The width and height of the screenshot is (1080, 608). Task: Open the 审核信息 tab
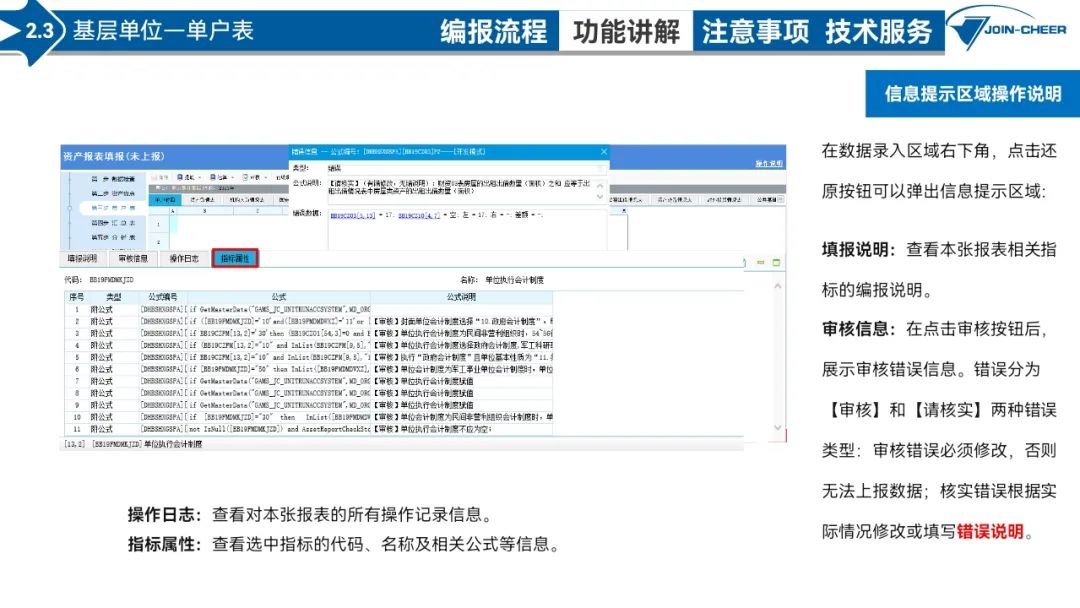133,259
